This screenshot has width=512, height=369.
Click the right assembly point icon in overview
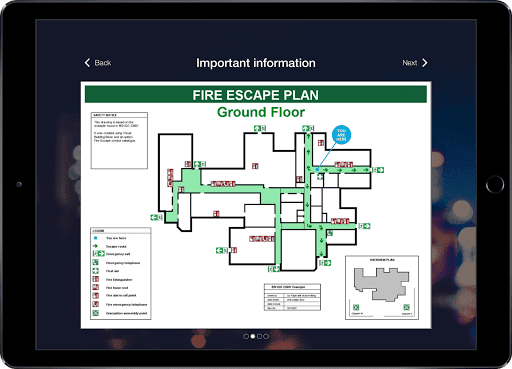[406, 307]
